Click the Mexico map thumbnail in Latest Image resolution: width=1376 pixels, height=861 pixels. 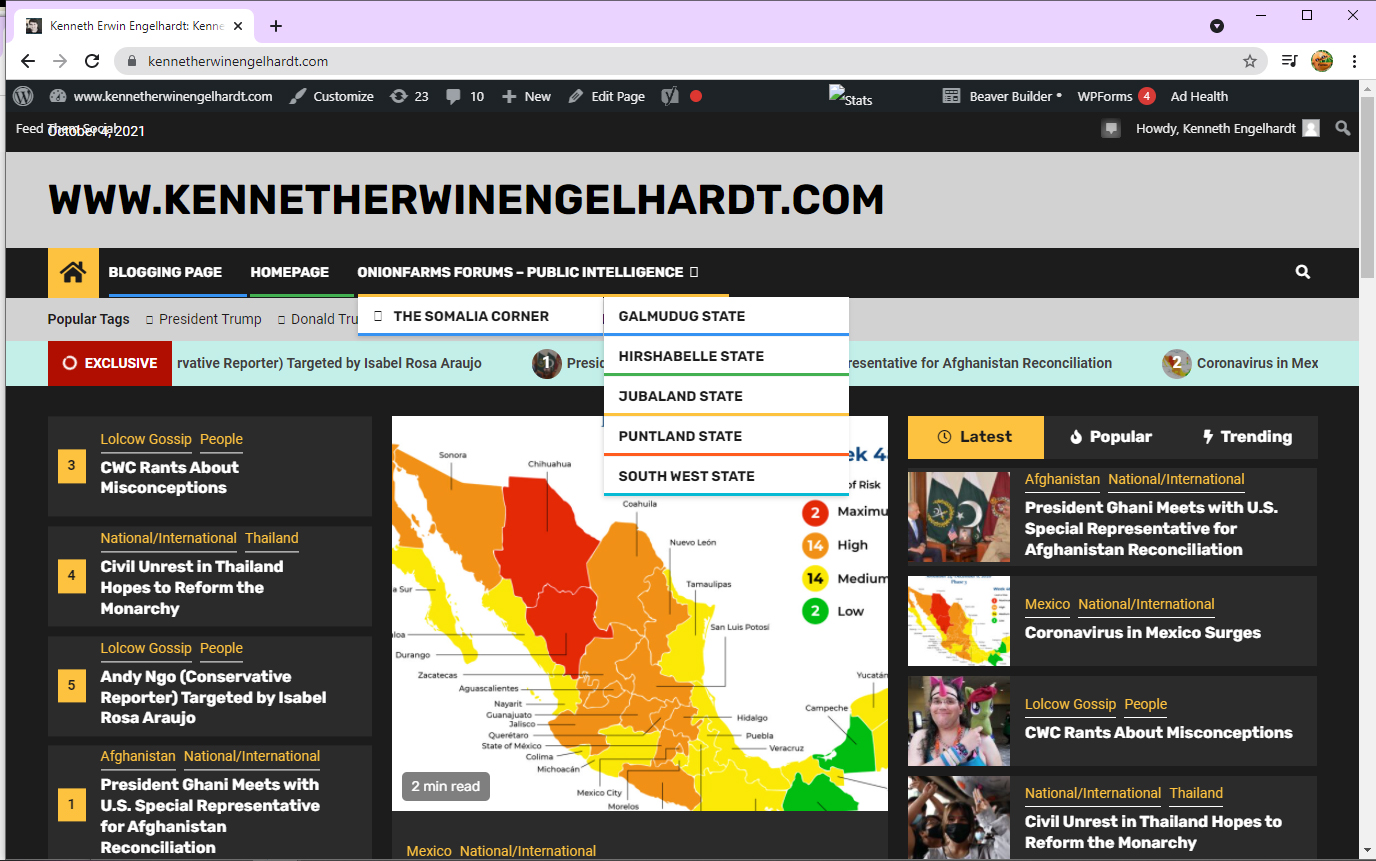(x=959, y=621)
